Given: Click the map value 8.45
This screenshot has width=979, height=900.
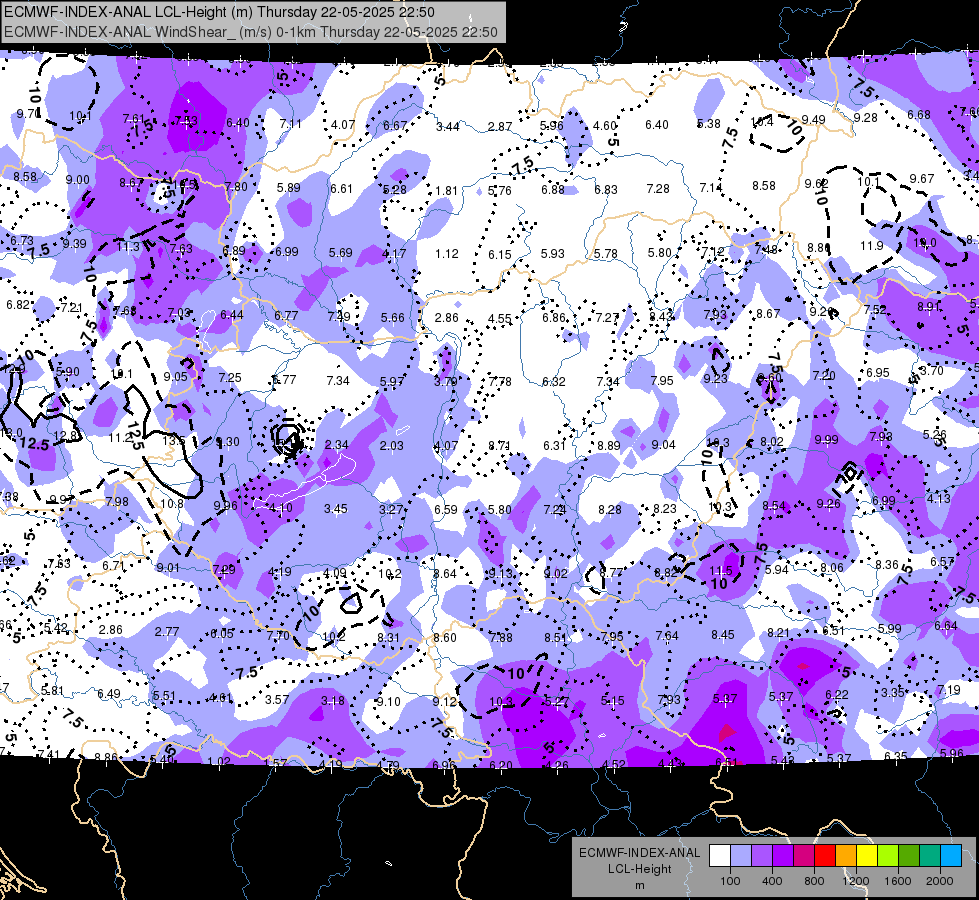Looking at the screenshot, I should point(723,635).
